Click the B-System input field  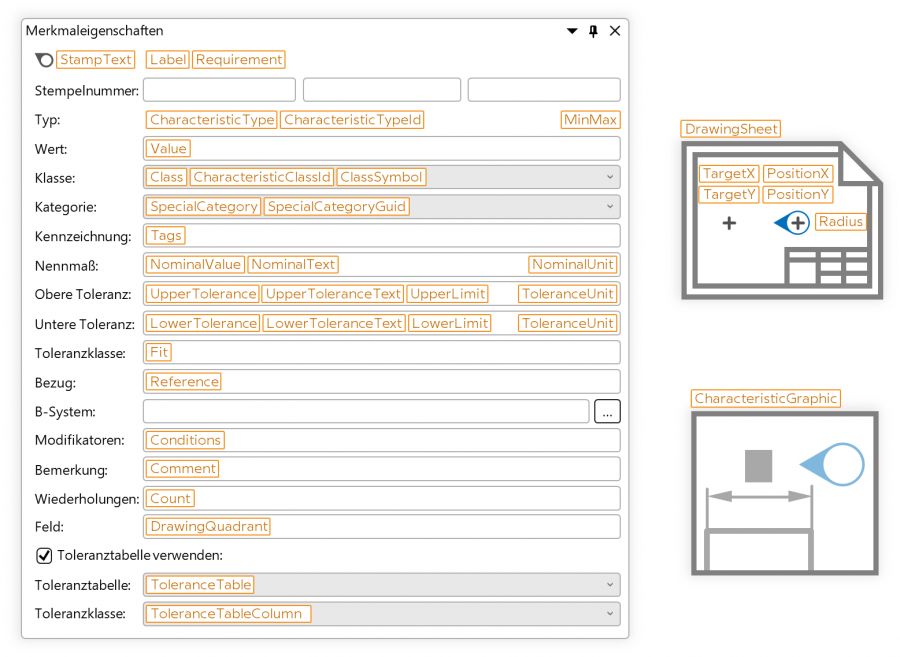point(366,411)
